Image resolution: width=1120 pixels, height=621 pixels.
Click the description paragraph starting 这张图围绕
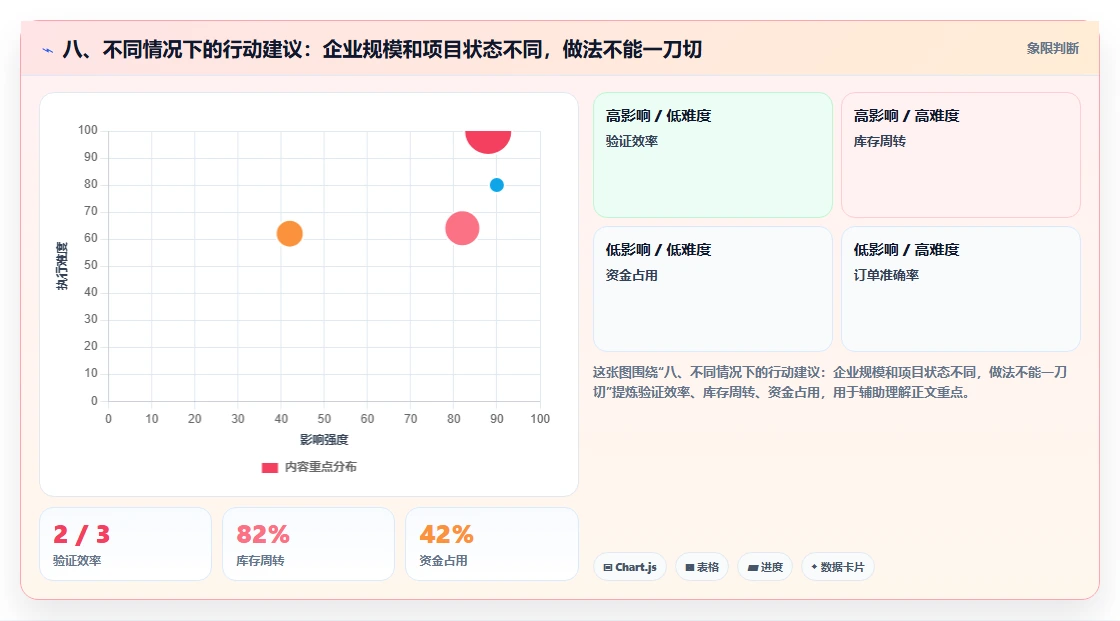[x=830, y=382]
